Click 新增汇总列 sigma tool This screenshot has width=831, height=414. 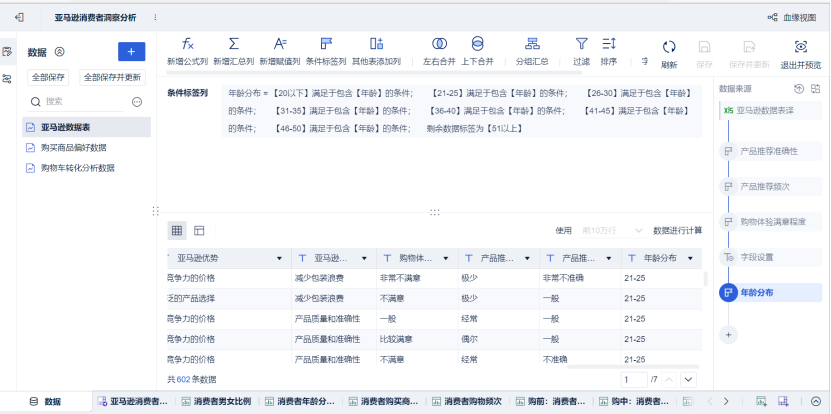pyautogui.click(x=234, y=52)
